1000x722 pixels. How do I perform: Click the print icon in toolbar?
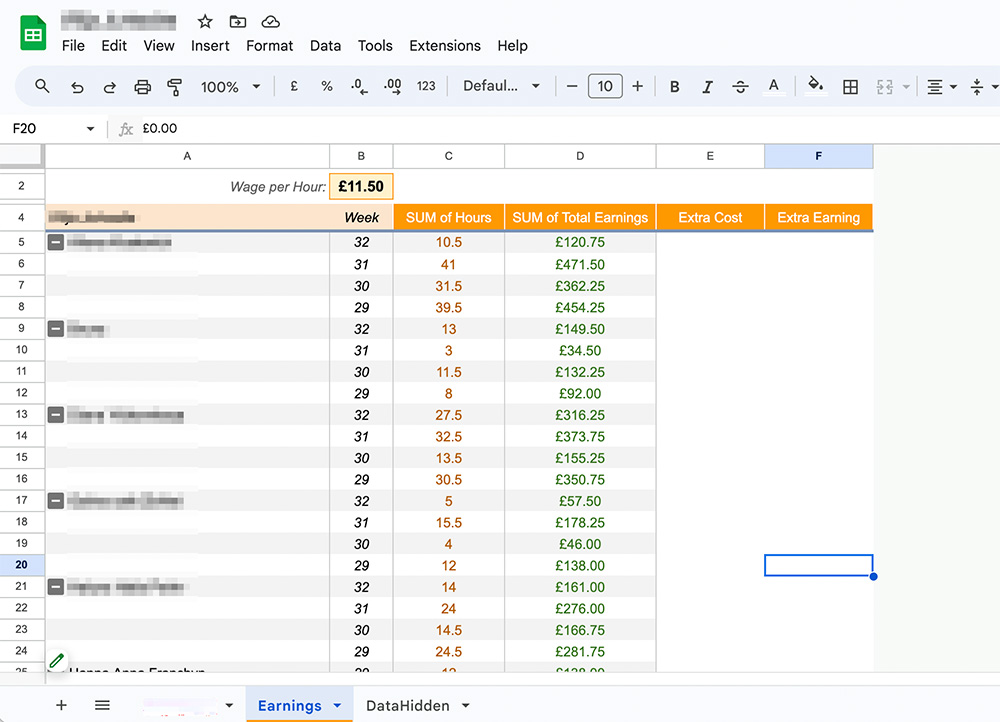point(142,87)
